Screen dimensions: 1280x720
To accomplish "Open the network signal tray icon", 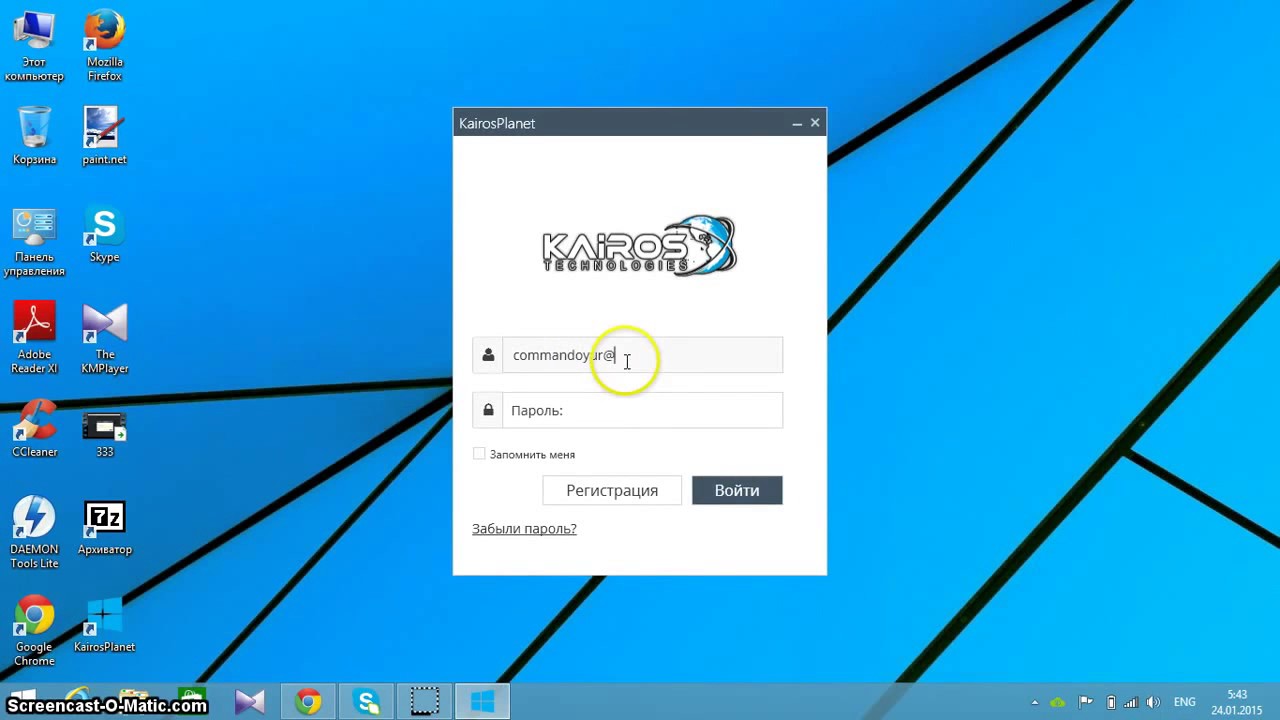I will click(1132, 703).
